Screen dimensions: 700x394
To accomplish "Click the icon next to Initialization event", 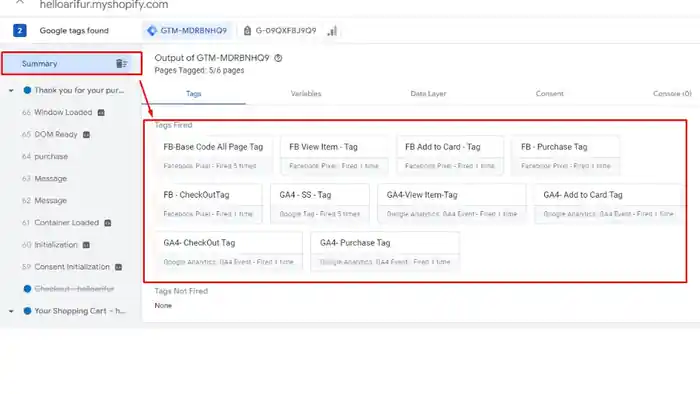I will [x=86, y=245].
